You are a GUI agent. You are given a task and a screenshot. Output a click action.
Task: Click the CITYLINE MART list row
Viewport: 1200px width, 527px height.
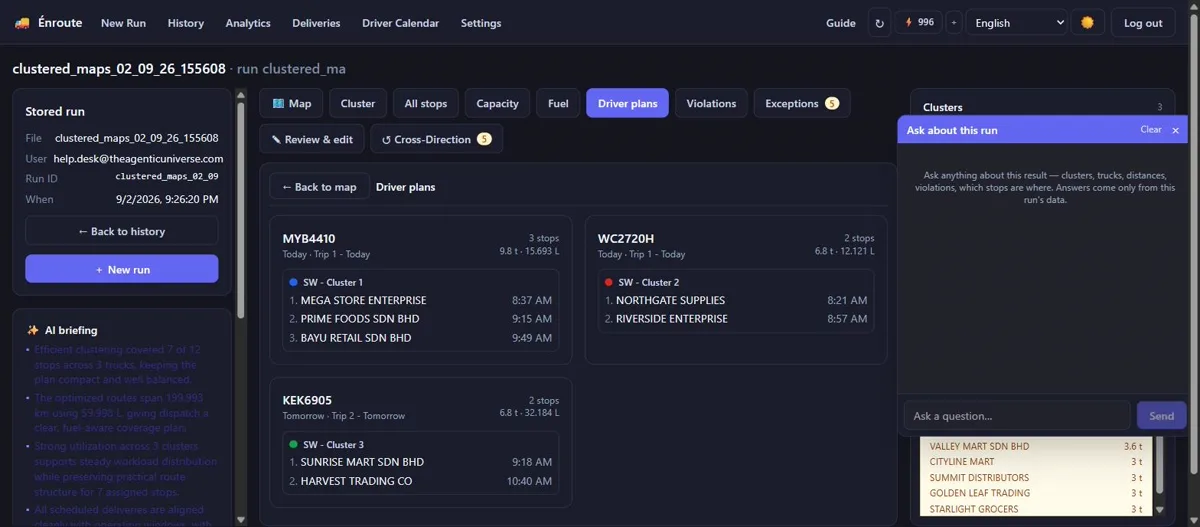(x=1035, y=462)
